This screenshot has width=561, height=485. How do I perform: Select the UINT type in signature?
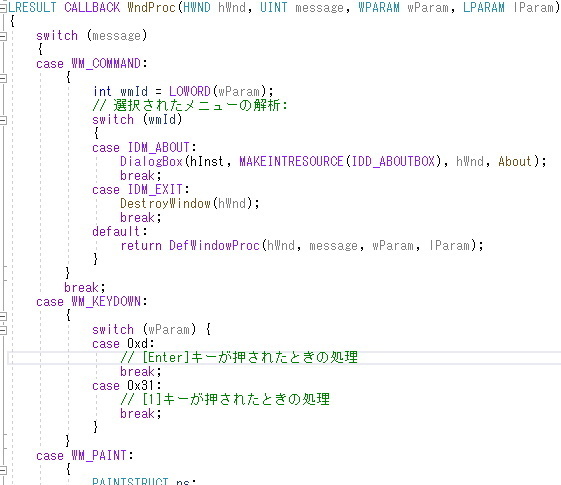tap(274, 8)
